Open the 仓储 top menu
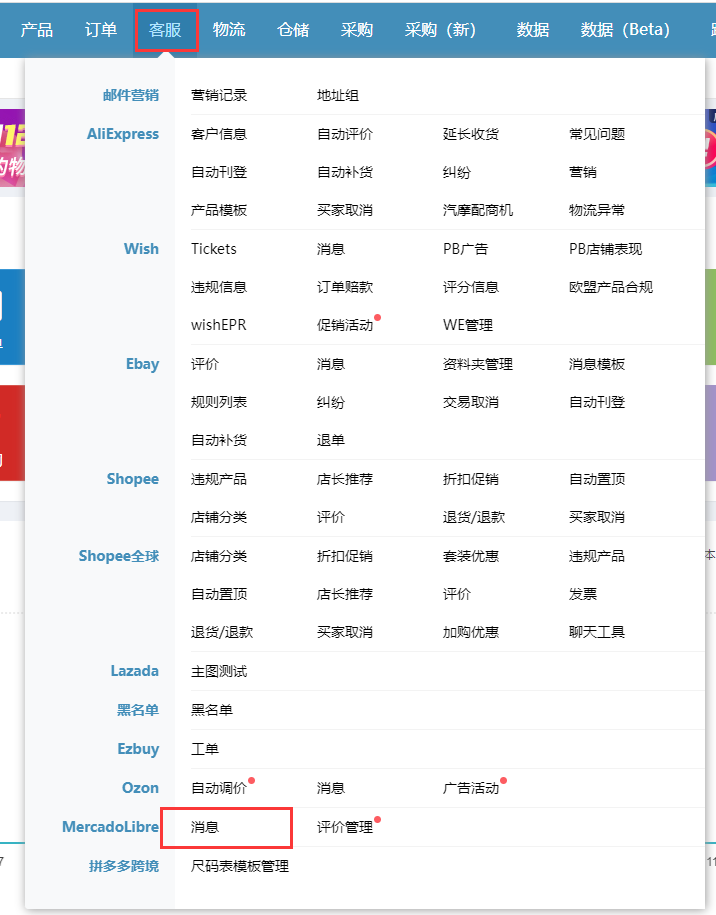 (293, 30)
